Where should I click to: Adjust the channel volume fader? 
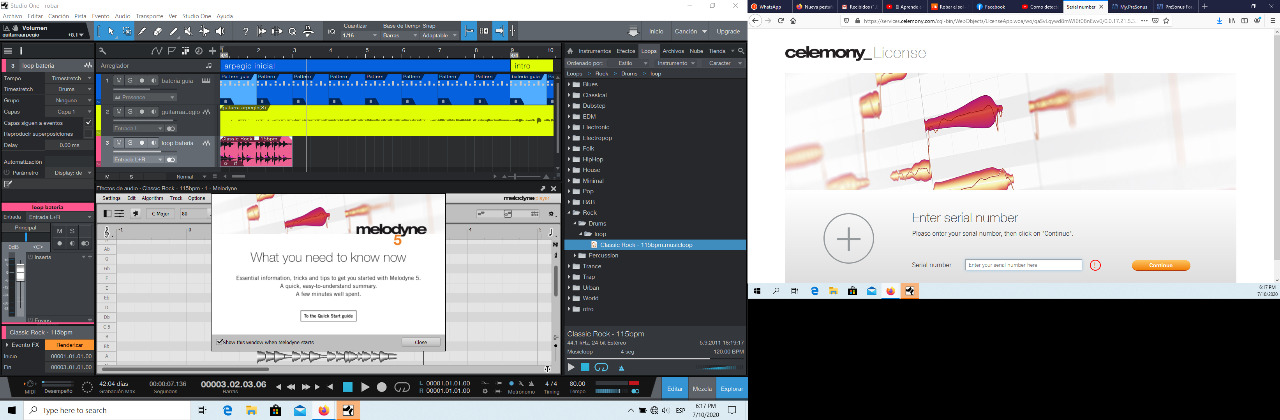pos(20,273)
